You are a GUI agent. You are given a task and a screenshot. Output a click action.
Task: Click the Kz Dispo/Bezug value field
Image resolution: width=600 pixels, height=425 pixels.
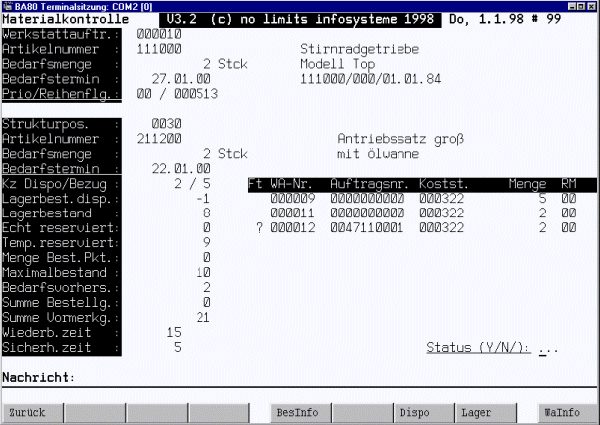192,184
